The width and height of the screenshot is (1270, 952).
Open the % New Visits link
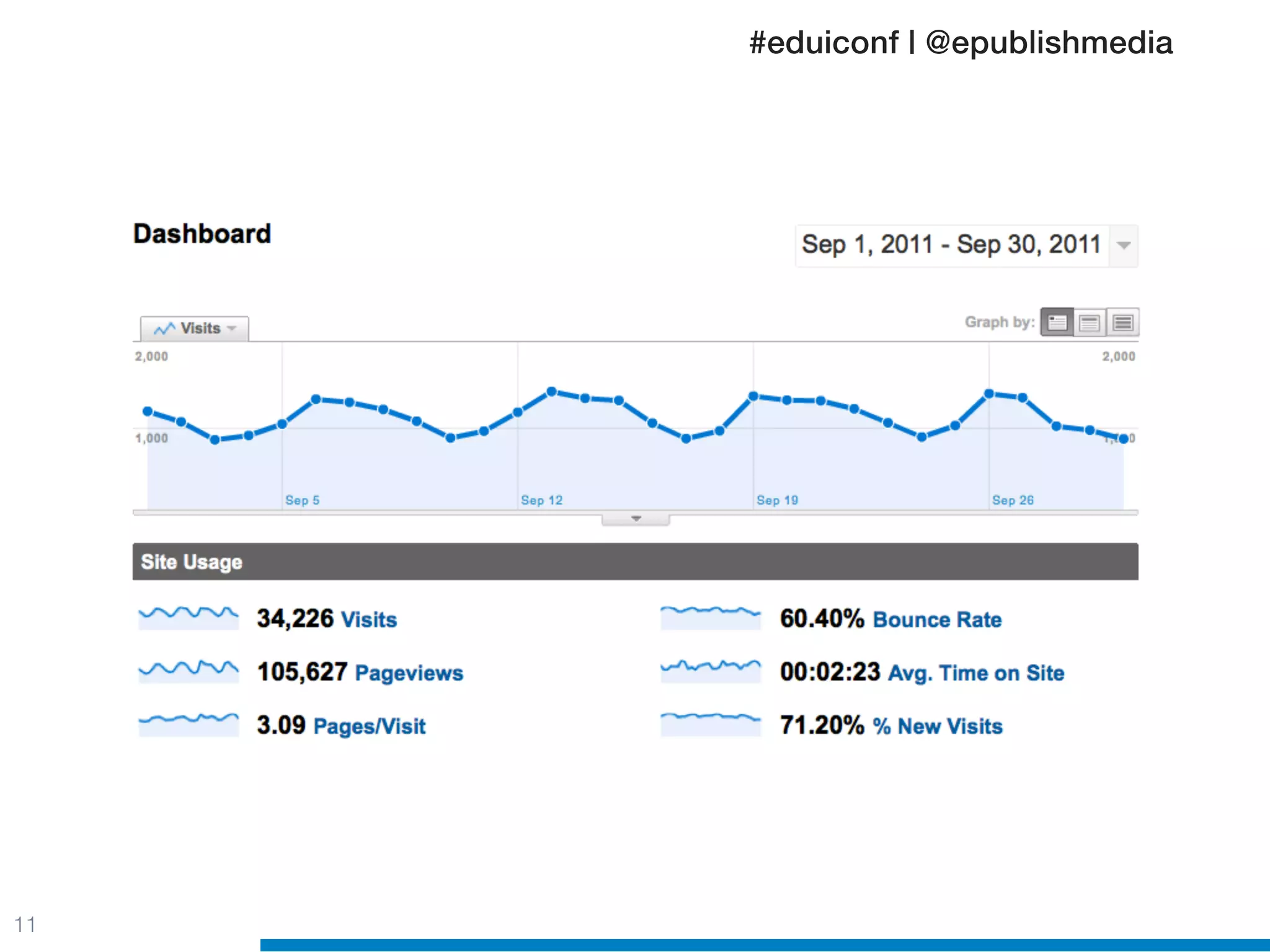(938, 726)
